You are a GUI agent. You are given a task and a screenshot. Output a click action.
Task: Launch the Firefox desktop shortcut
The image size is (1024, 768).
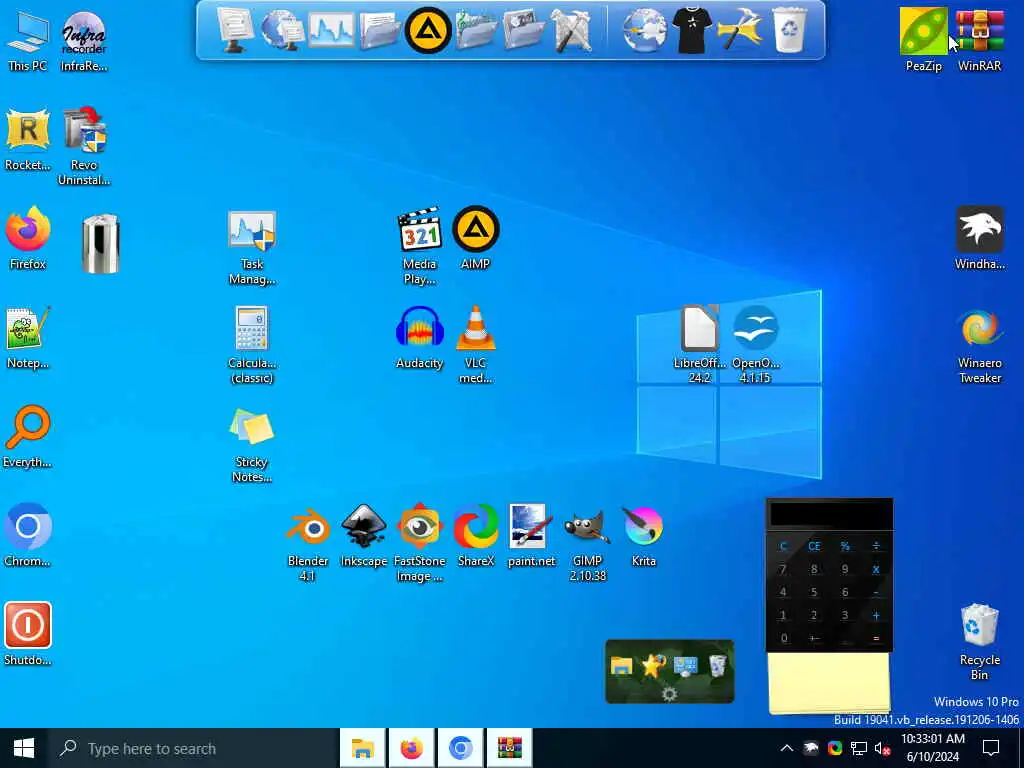(x=27, y=238)
